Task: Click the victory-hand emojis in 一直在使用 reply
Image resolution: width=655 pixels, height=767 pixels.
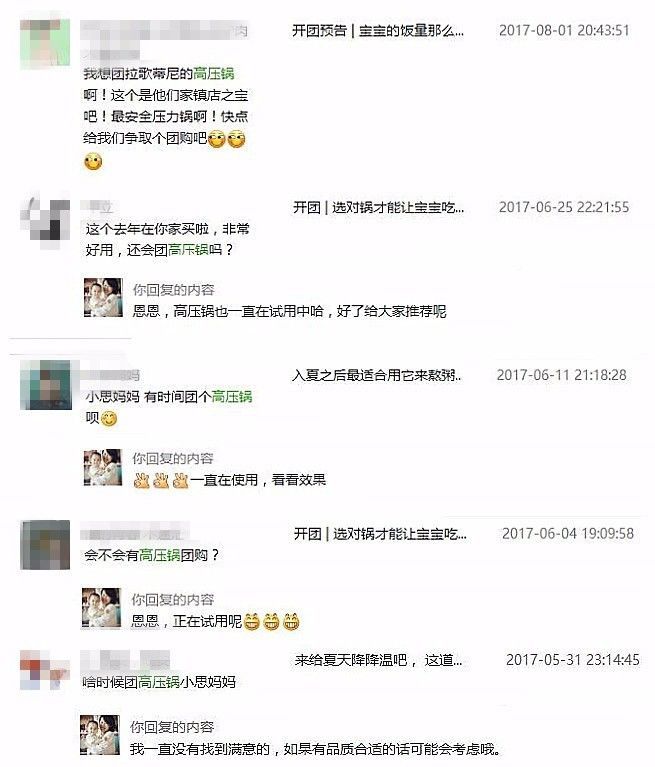Action: click(x=161, y=480)
